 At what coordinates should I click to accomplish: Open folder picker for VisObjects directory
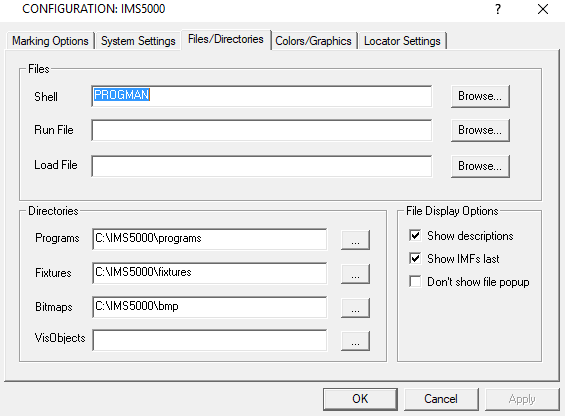[x=355, y=341]
